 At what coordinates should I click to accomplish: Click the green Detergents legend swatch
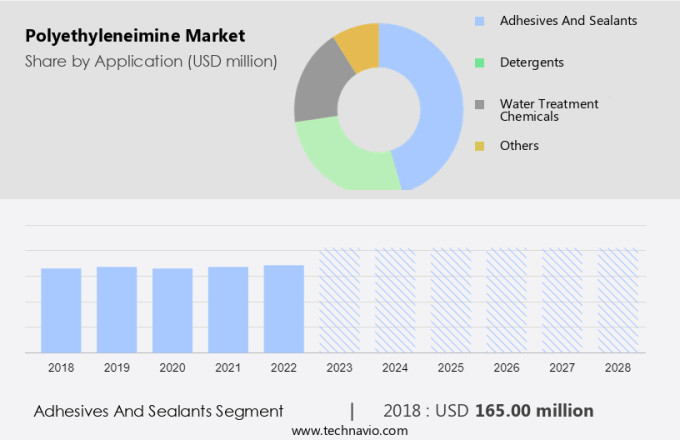[x=480, y=62]
